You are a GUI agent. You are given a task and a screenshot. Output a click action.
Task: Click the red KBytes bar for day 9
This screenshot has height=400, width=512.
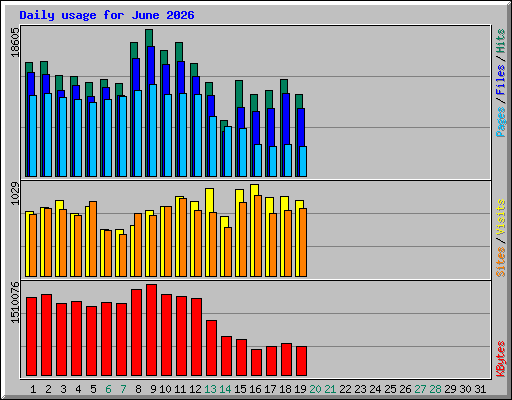151,330
